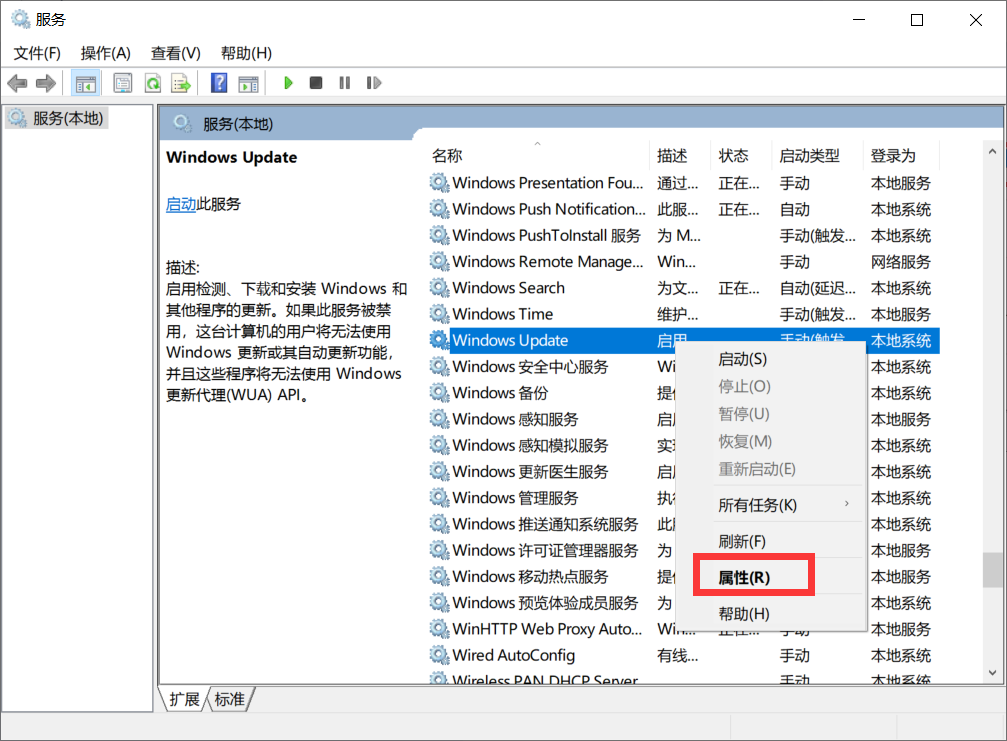
Task: Click the vertical scrollbar thumb
Action: coord(992,571)
